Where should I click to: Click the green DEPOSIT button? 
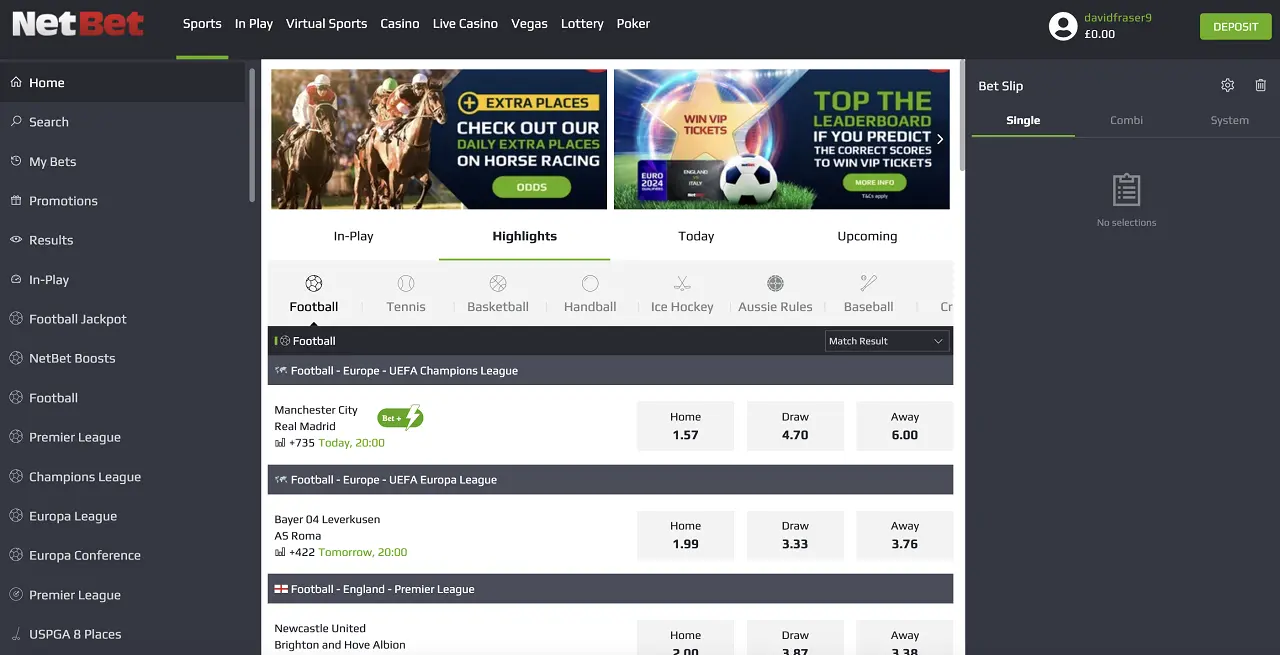pyautogui.click(x=1235, y=27)
